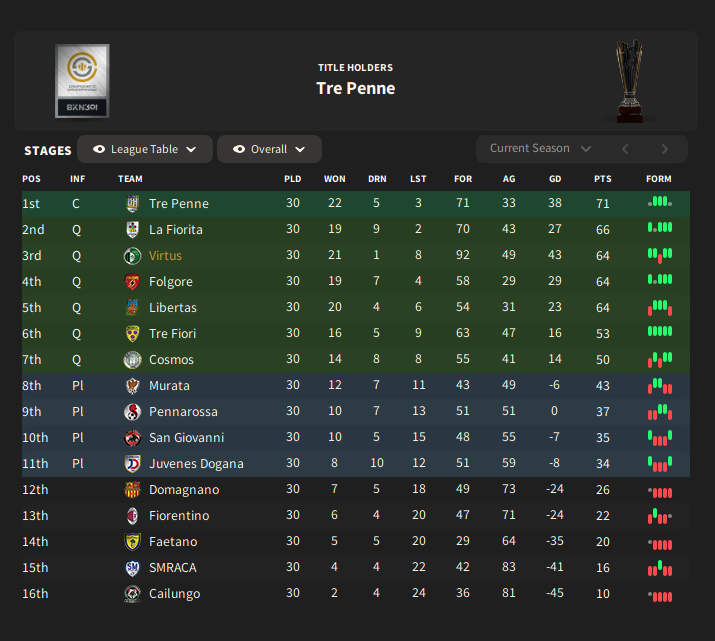Go to the previous season arrow
The height and width of the screenshot is (641, 715).
click(626, 149)
